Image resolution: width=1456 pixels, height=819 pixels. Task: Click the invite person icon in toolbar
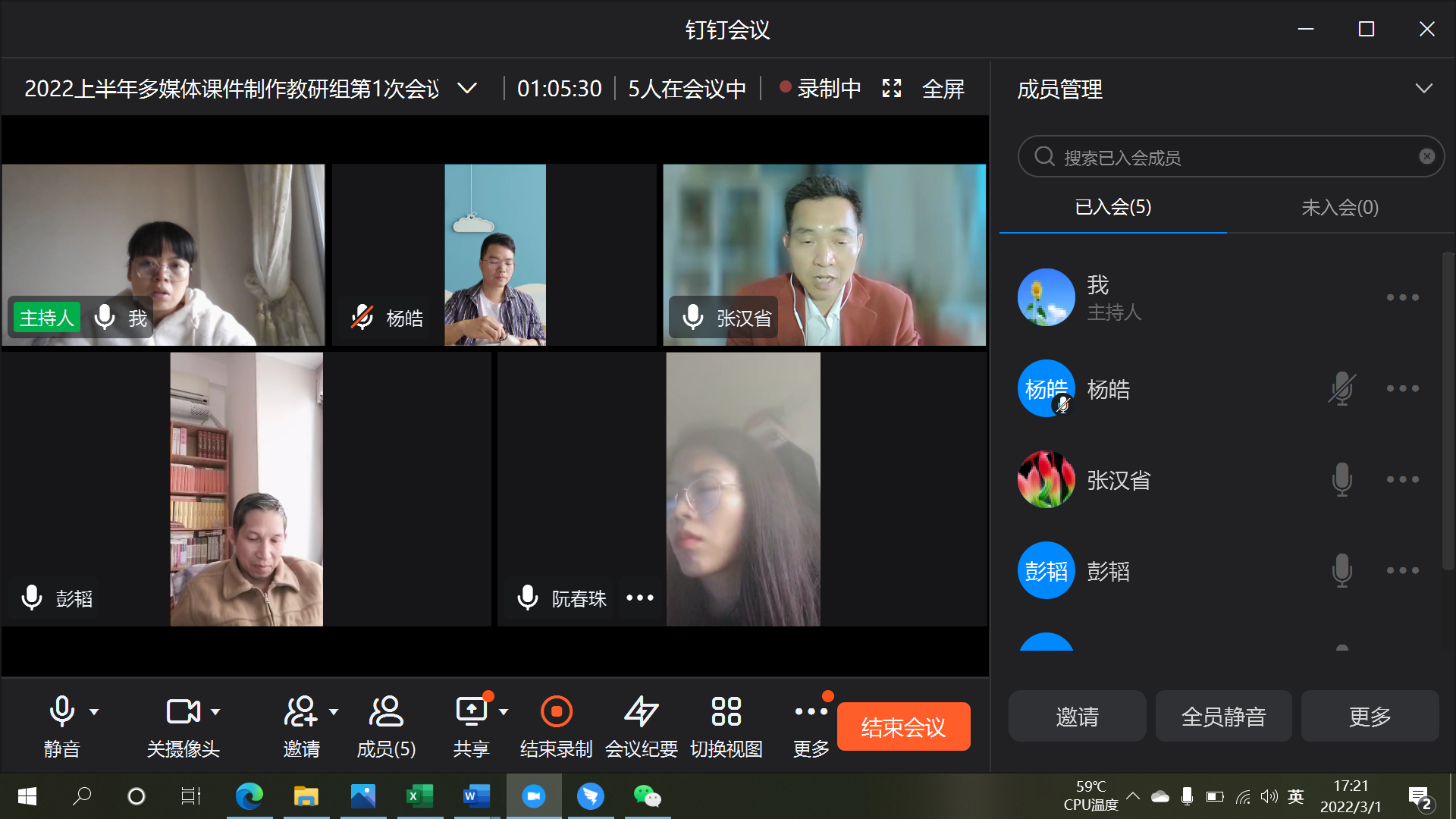click(x=301, y=712)
